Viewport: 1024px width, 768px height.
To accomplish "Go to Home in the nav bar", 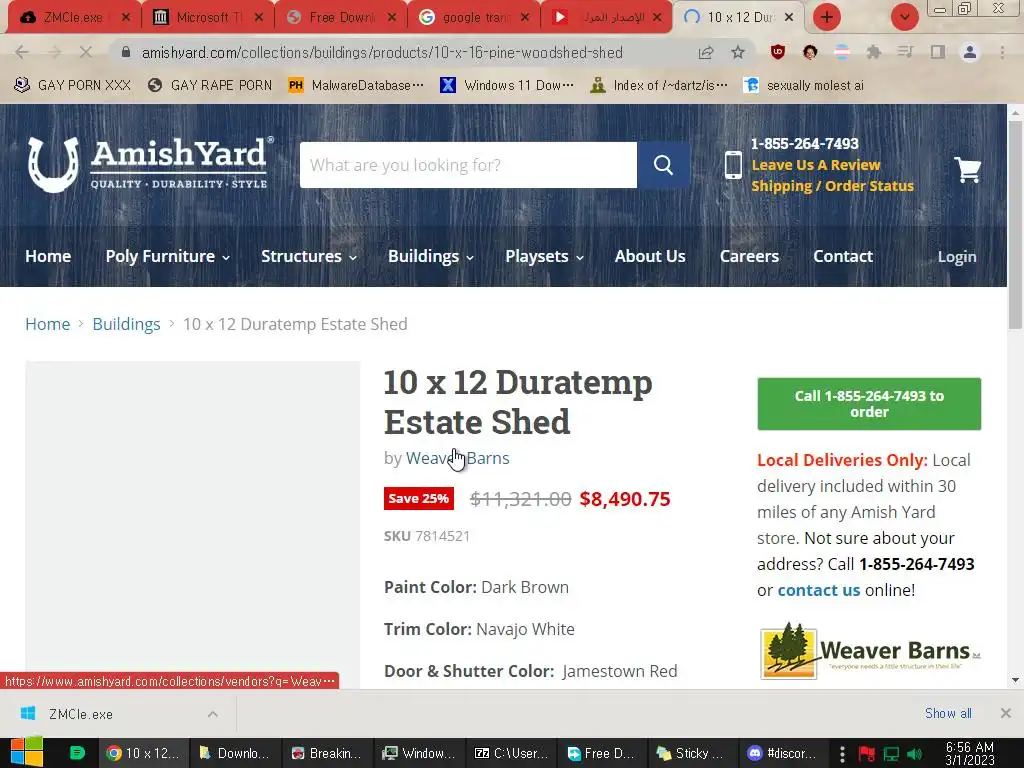I will click(48, 256).
